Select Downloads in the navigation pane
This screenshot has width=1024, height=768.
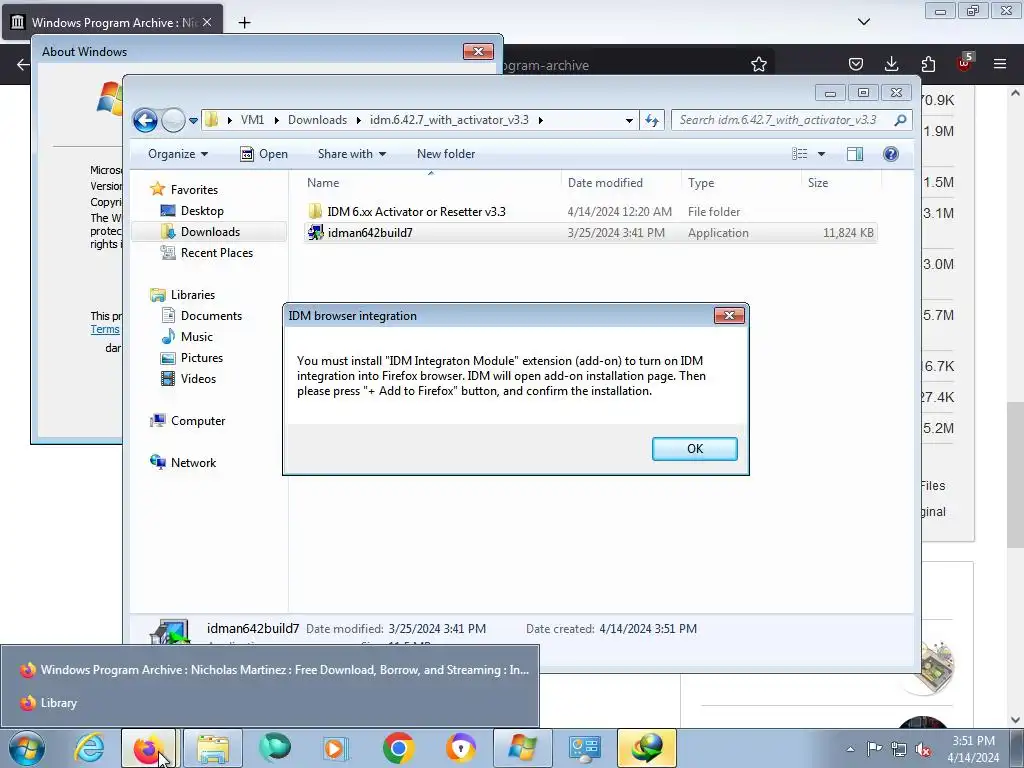pyautogui.click(x=210, y=232)
